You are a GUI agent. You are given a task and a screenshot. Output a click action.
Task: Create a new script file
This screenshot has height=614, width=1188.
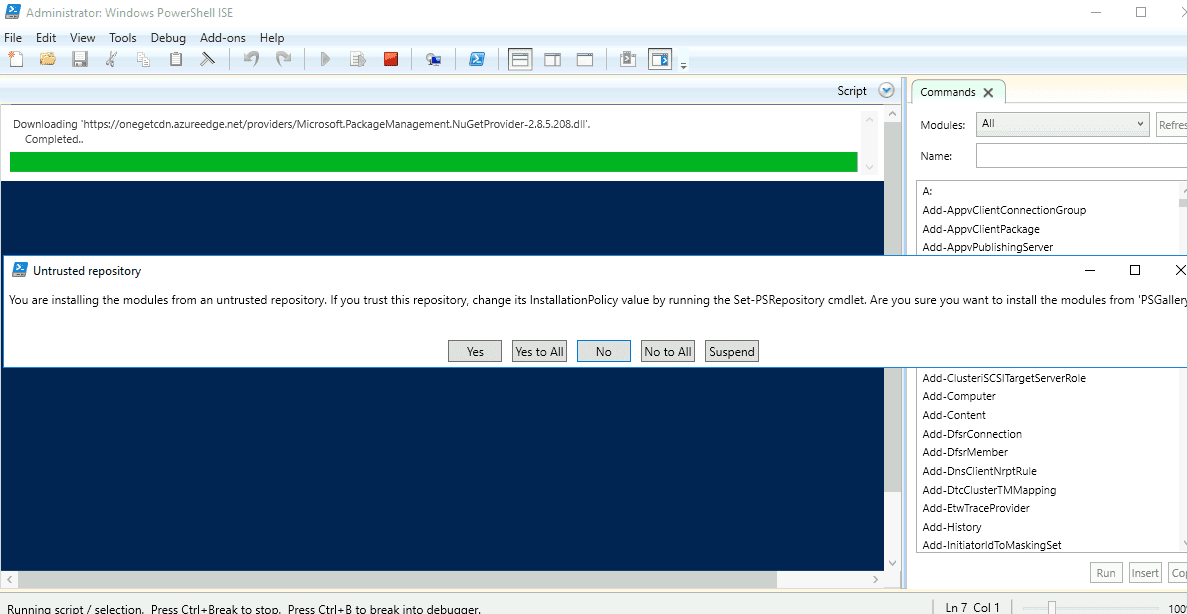(x=16, y=59)
